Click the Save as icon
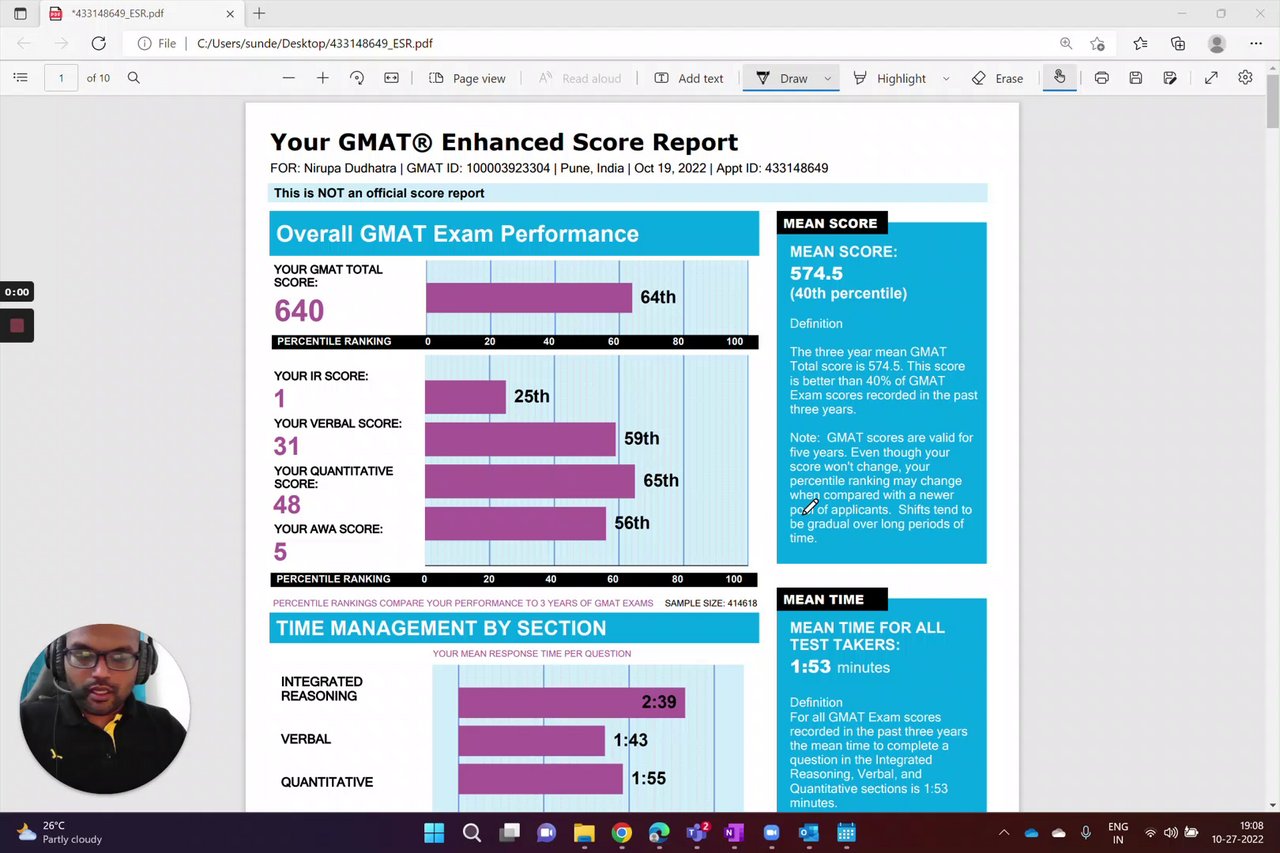The image size is (1280, 853). click(x=1170, y=78)
